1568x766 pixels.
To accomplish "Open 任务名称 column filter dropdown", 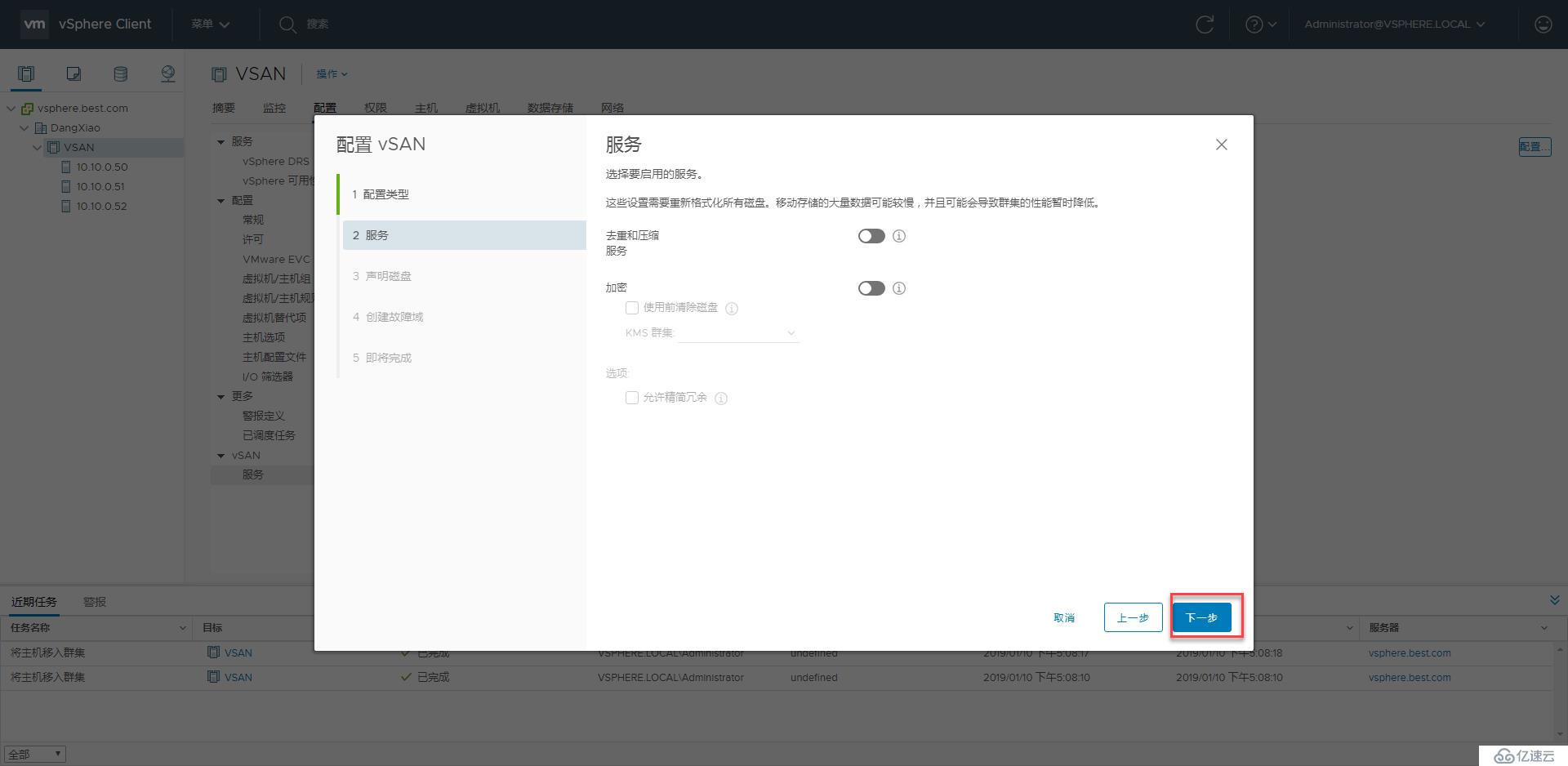I will (x=182, y=628).
